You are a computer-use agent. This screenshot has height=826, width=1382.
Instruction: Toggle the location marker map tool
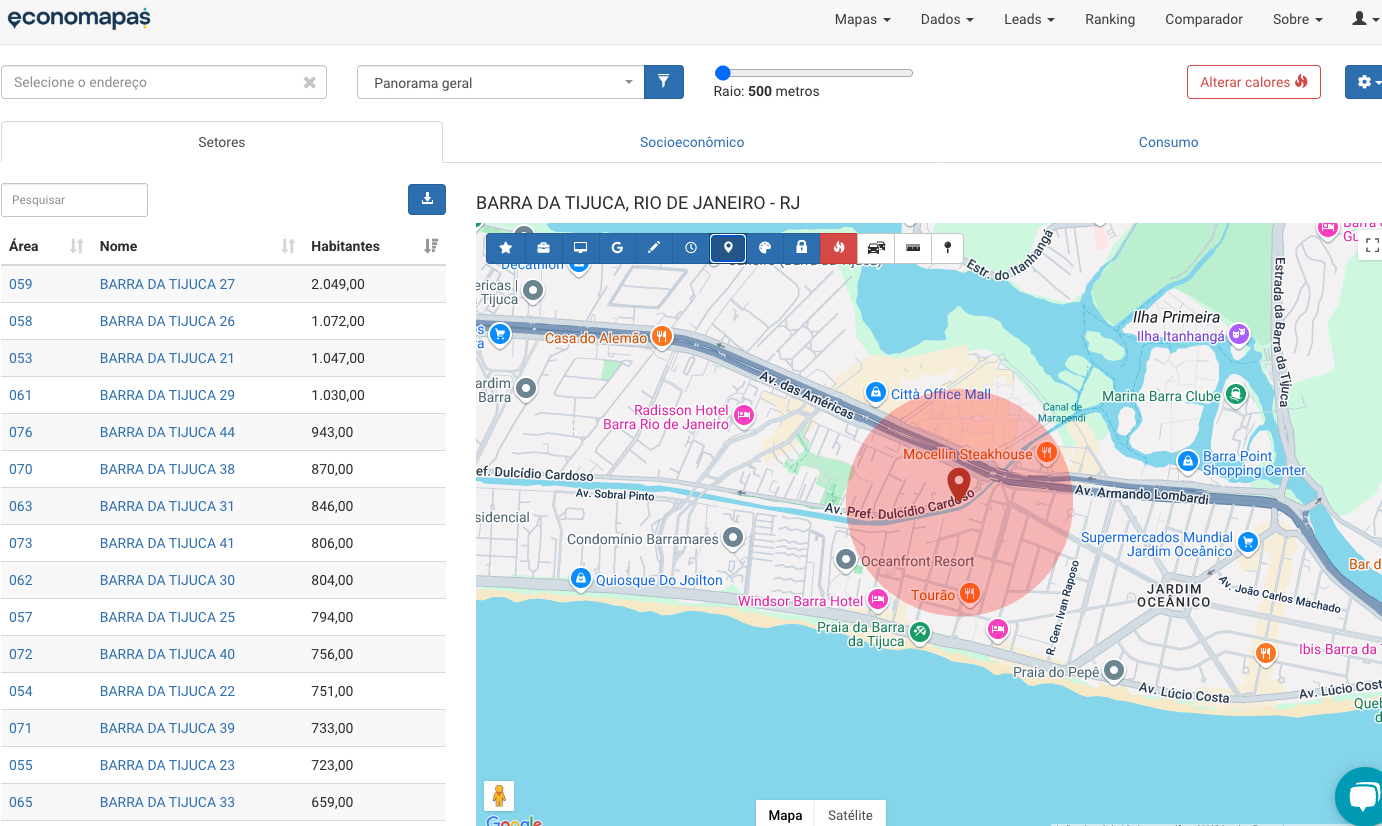click(x=728, y=248)
